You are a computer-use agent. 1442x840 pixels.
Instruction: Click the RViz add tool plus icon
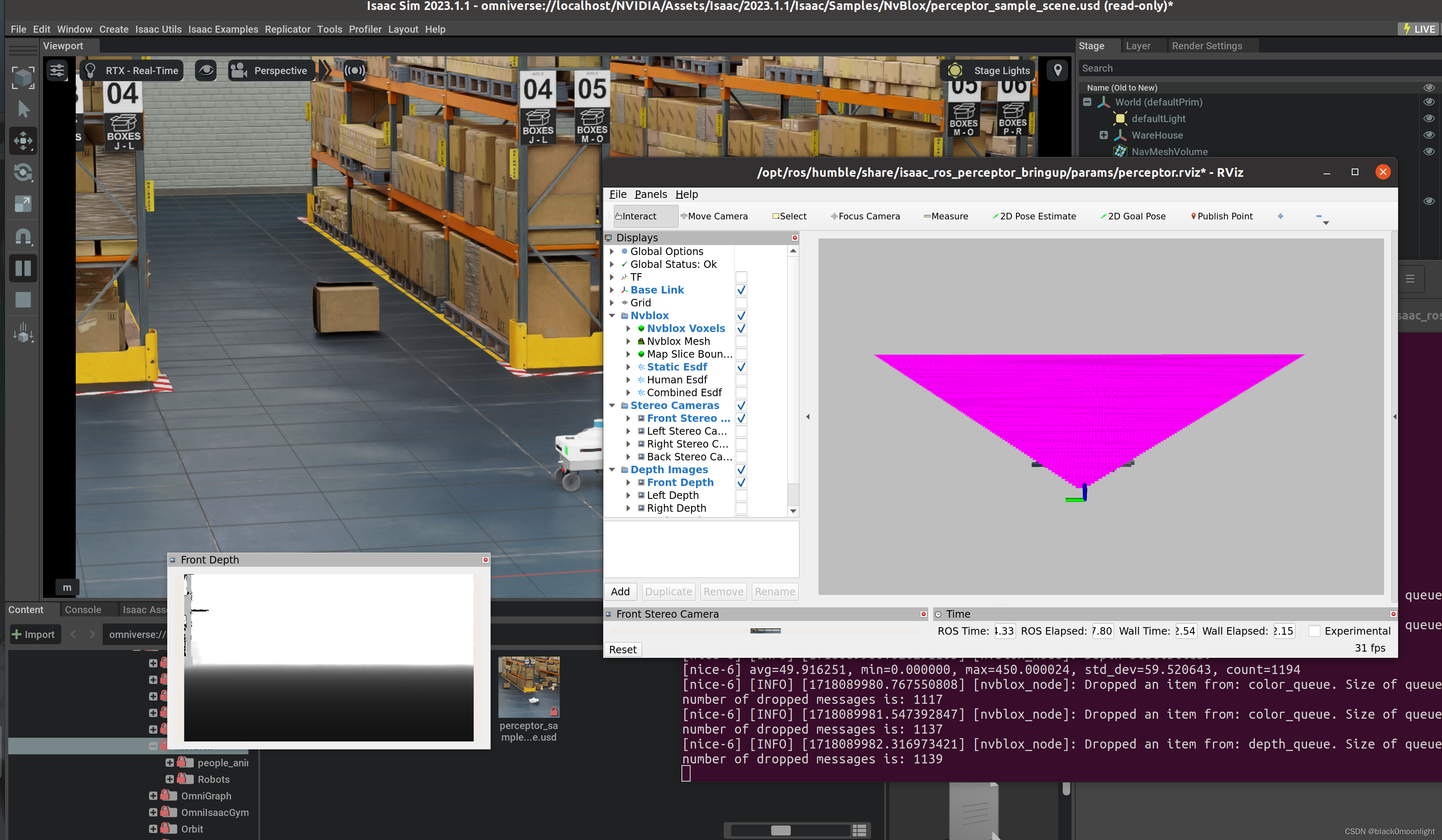(1281, 216)
